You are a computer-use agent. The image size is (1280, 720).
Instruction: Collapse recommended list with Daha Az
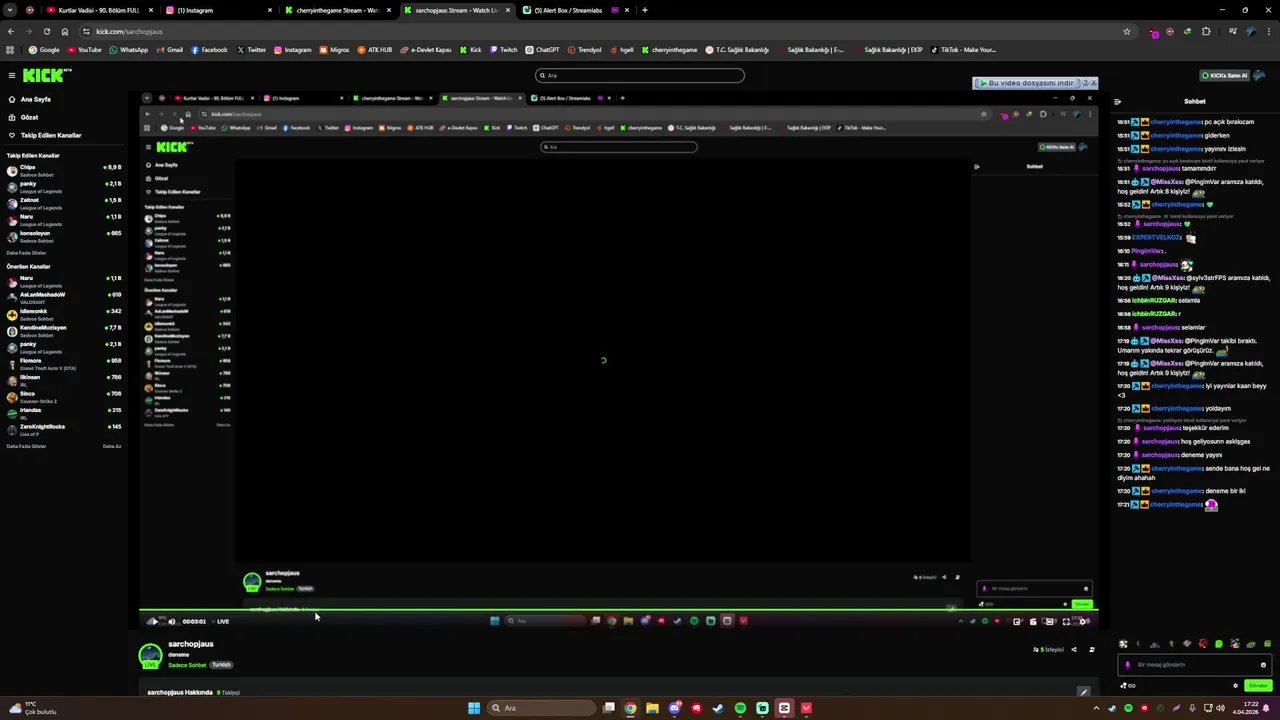click(112, 446)
